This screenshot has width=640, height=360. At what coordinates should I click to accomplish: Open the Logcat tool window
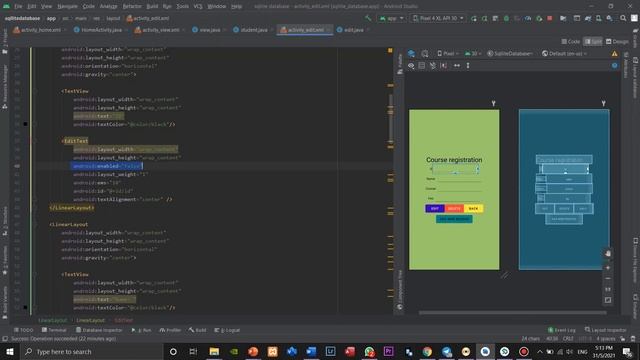click(x=227, y=330)
